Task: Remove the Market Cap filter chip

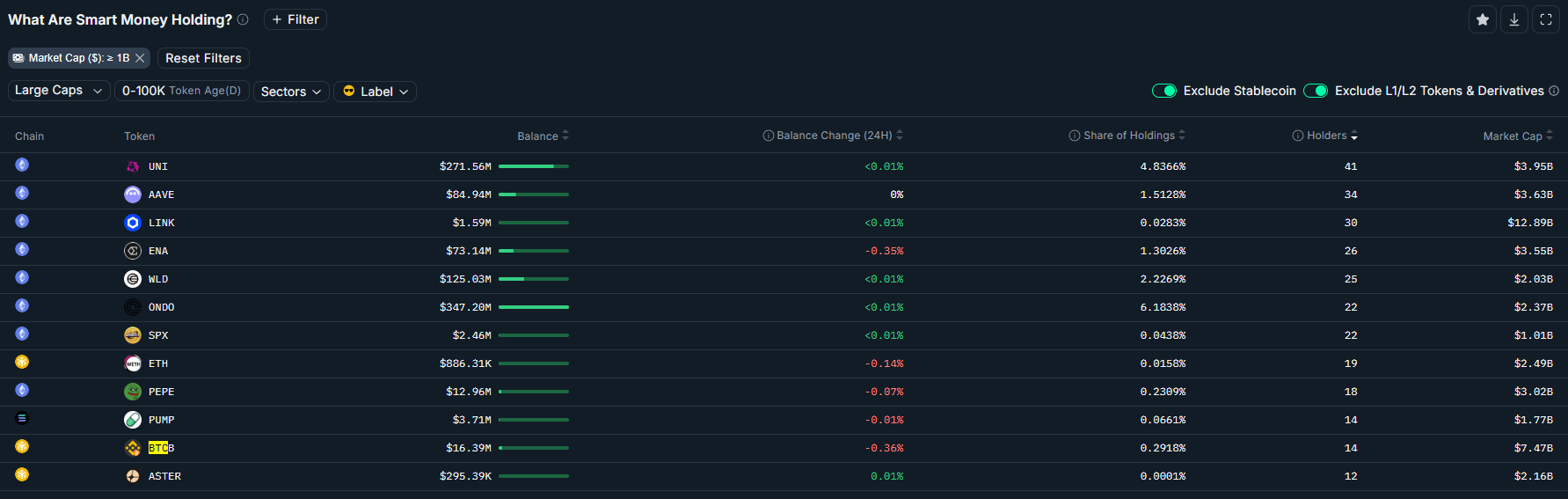Action: point(140,58)
